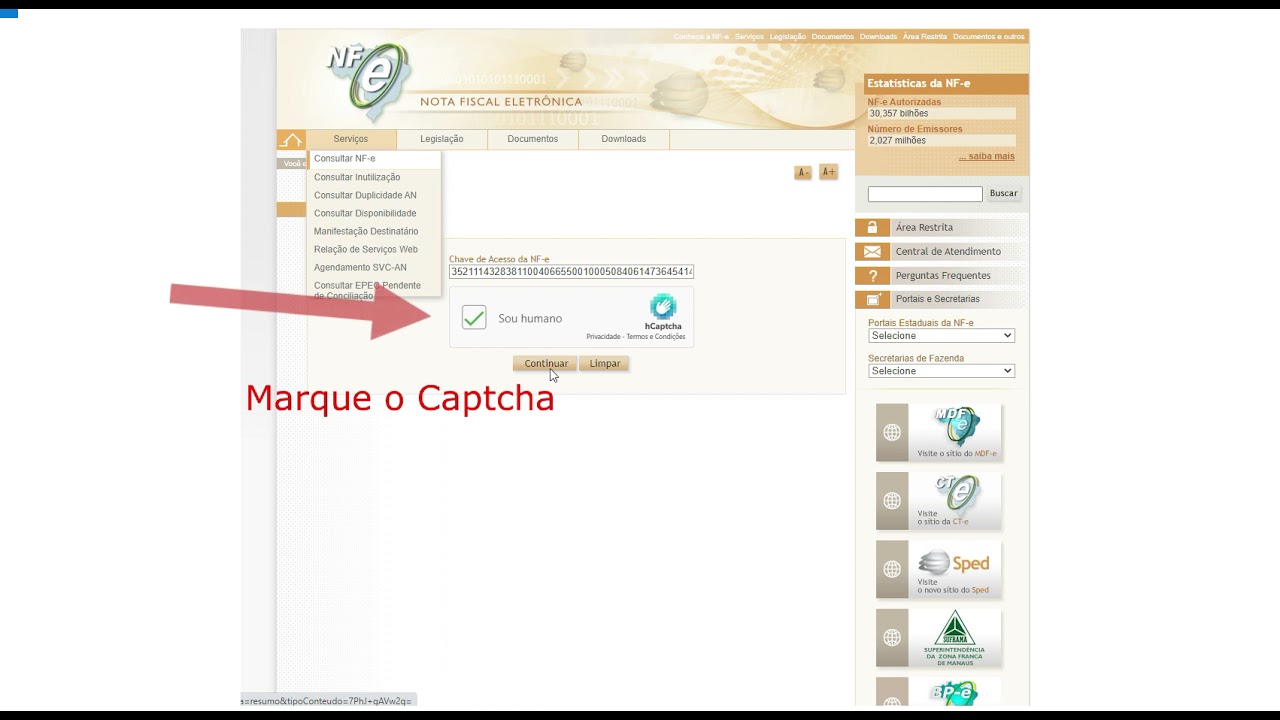Image resolution: width=1280 pixels, height=720 pixels.
Task: Click the Continuar button
Action: [546, 364]
